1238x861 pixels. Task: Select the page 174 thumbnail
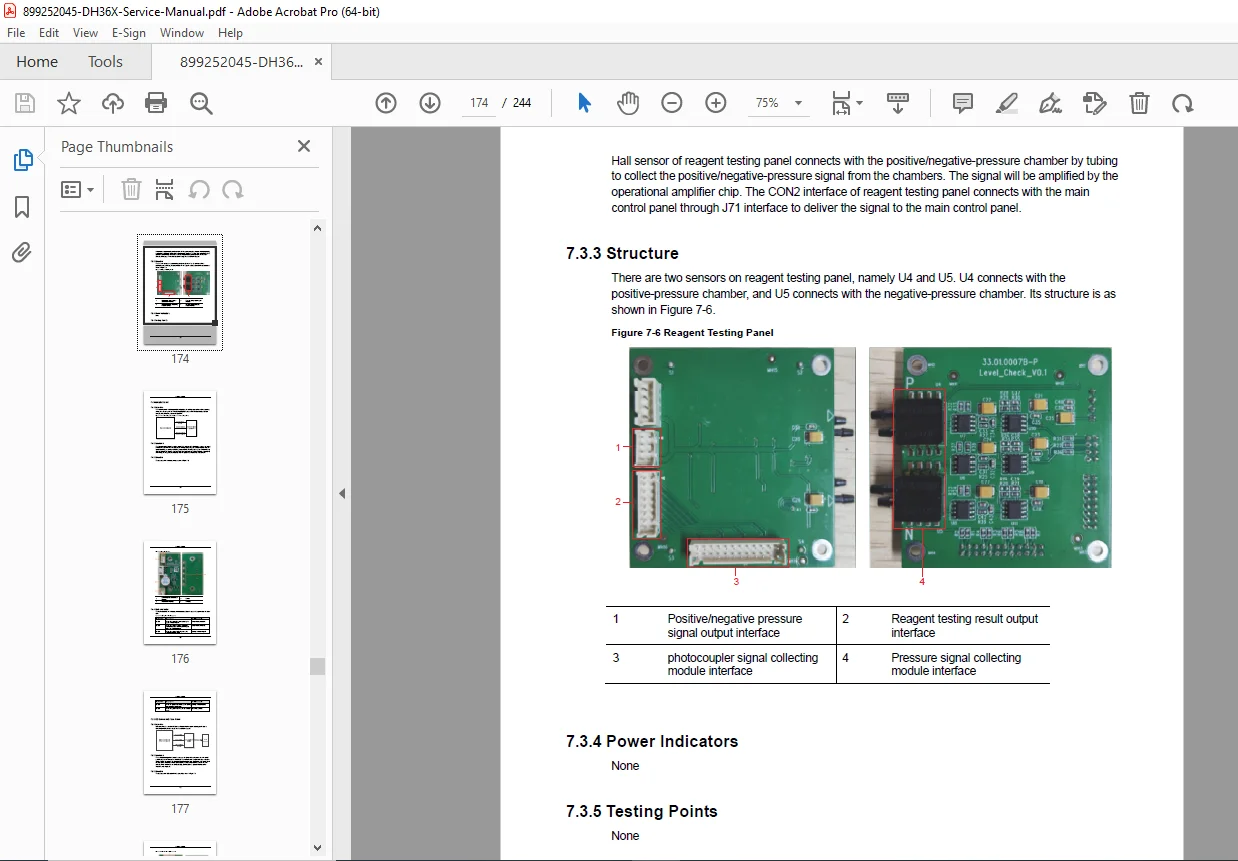click(180, 292)
